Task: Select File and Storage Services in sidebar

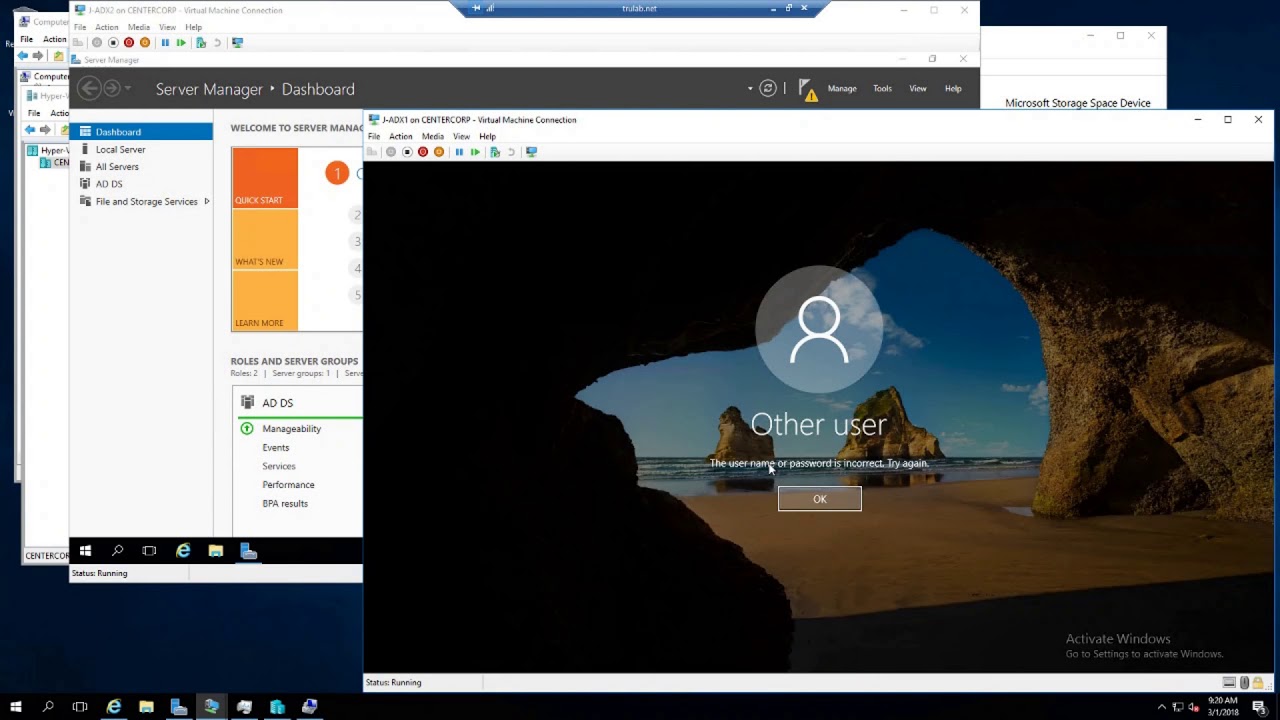Action: (x=141, y=201)
